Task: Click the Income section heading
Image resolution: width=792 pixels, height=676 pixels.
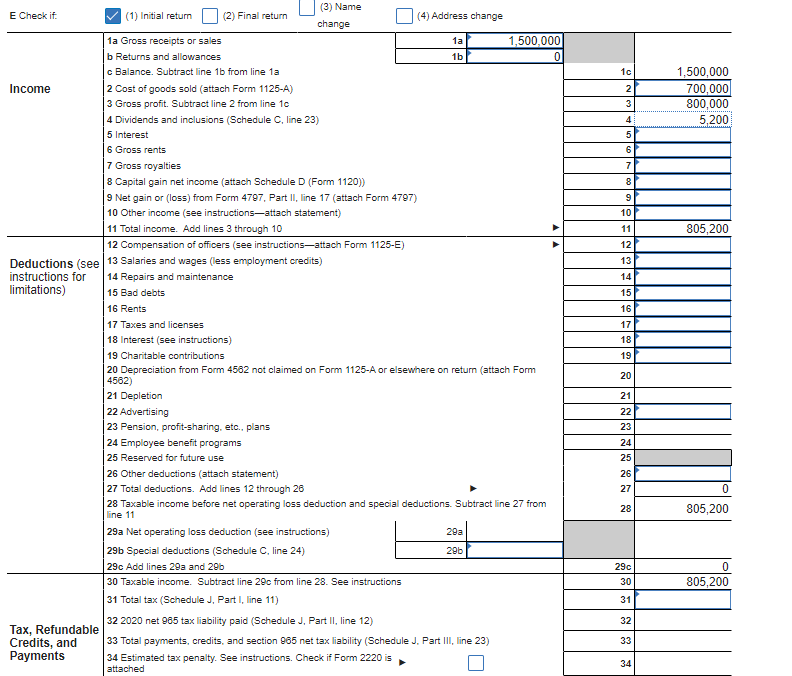Action: click(30, 89)
